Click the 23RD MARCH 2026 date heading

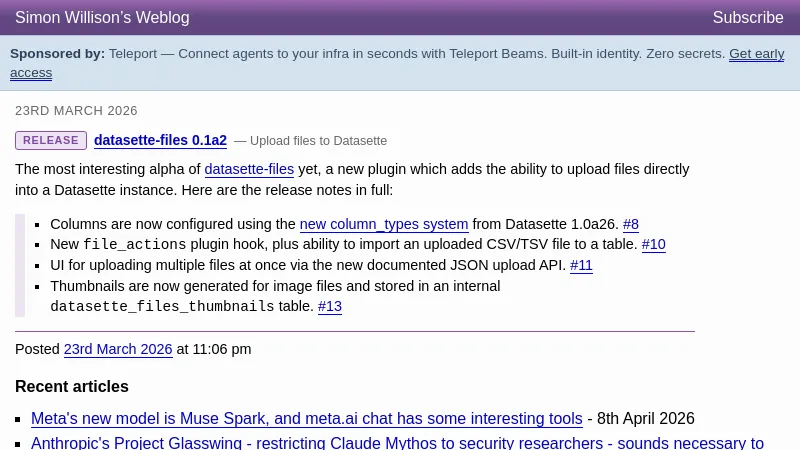click(76, 111)
